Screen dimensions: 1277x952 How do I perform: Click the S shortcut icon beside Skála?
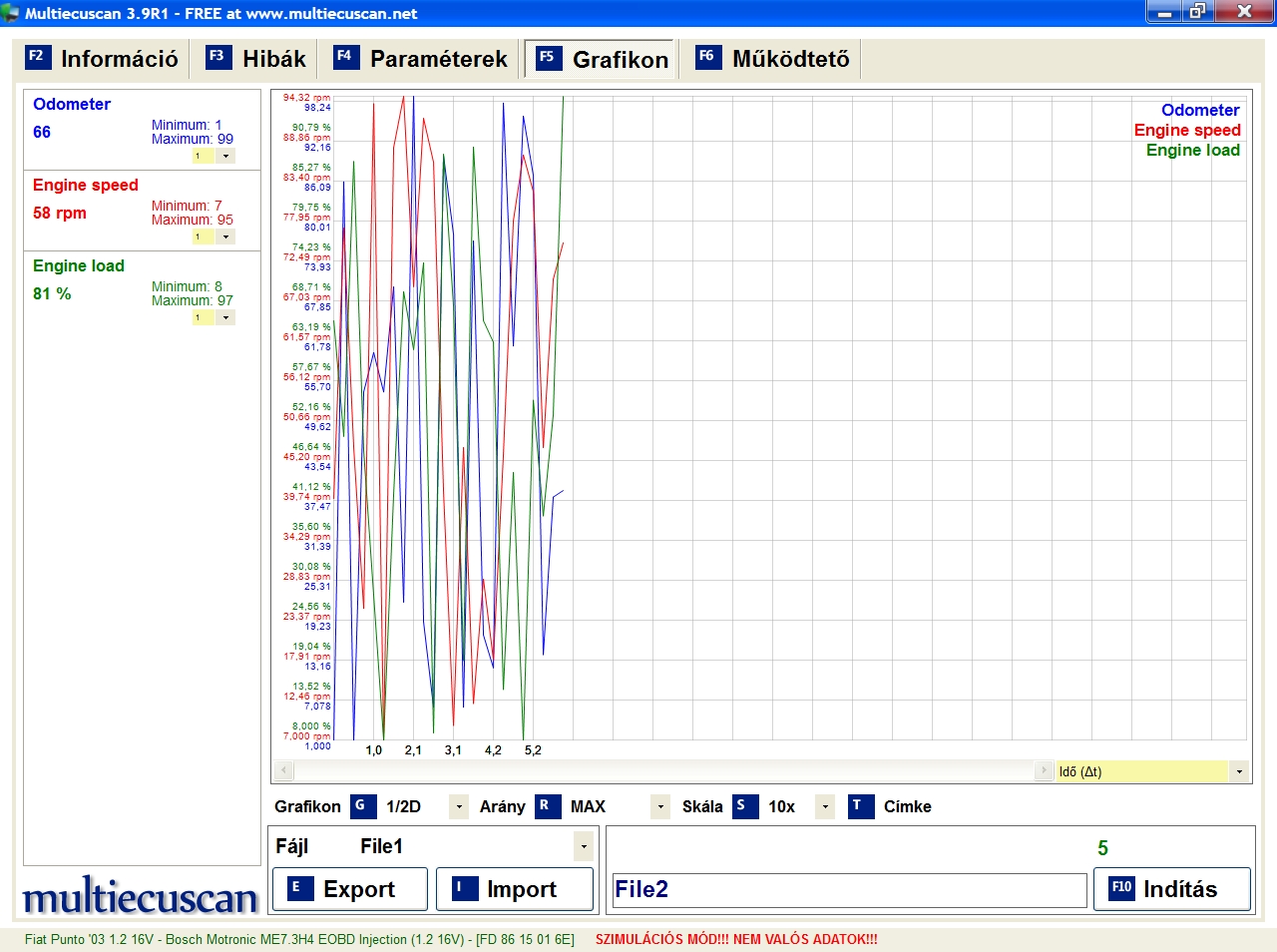point(744,806)
